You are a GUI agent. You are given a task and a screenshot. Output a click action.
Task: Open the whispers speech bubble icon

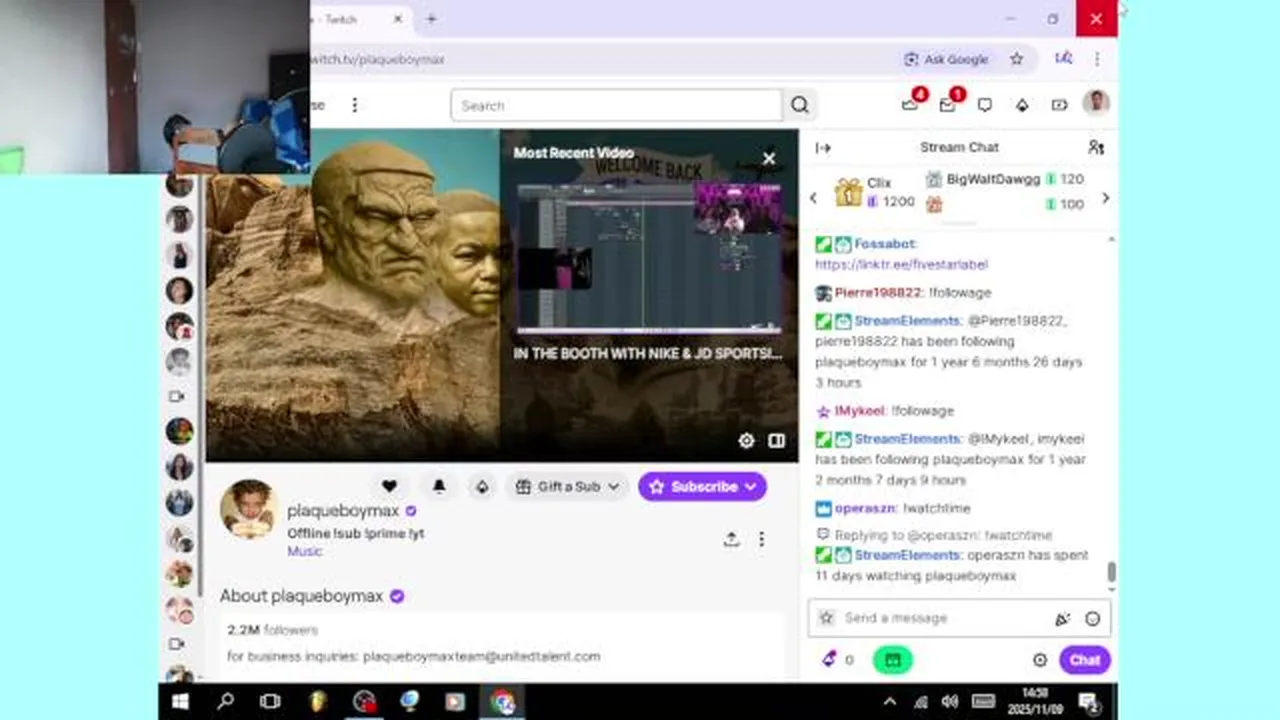(x=985, y=105)
